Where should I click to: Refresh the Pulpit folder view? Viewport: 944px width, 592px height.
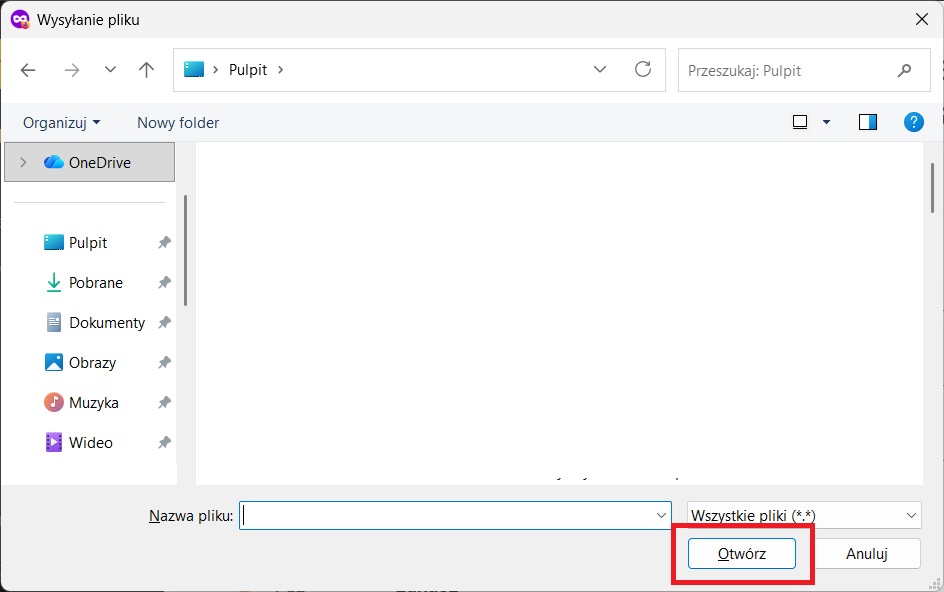point(643,69)
